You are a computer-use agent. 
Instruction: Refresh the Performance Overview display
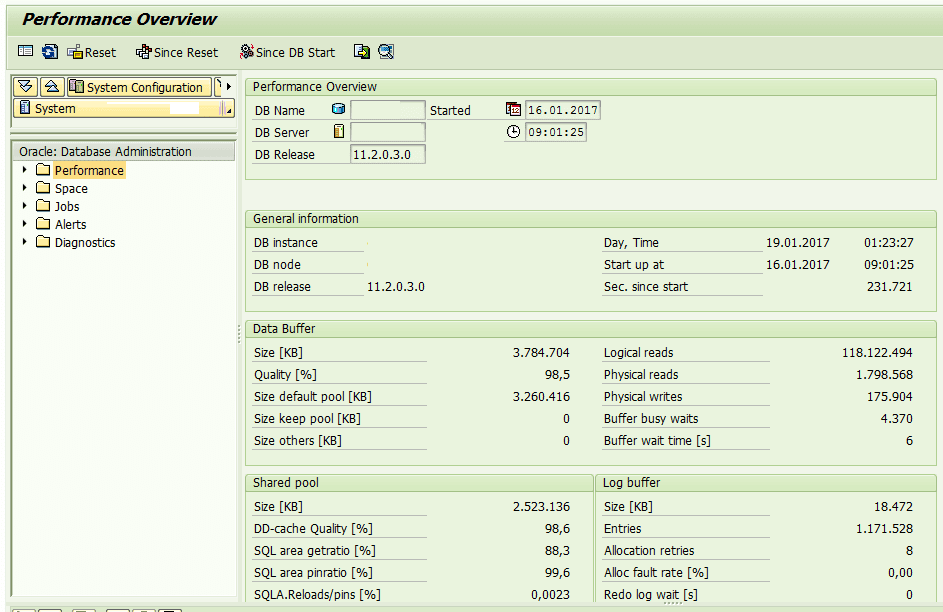pyautogui.click(x=49, y=52)
